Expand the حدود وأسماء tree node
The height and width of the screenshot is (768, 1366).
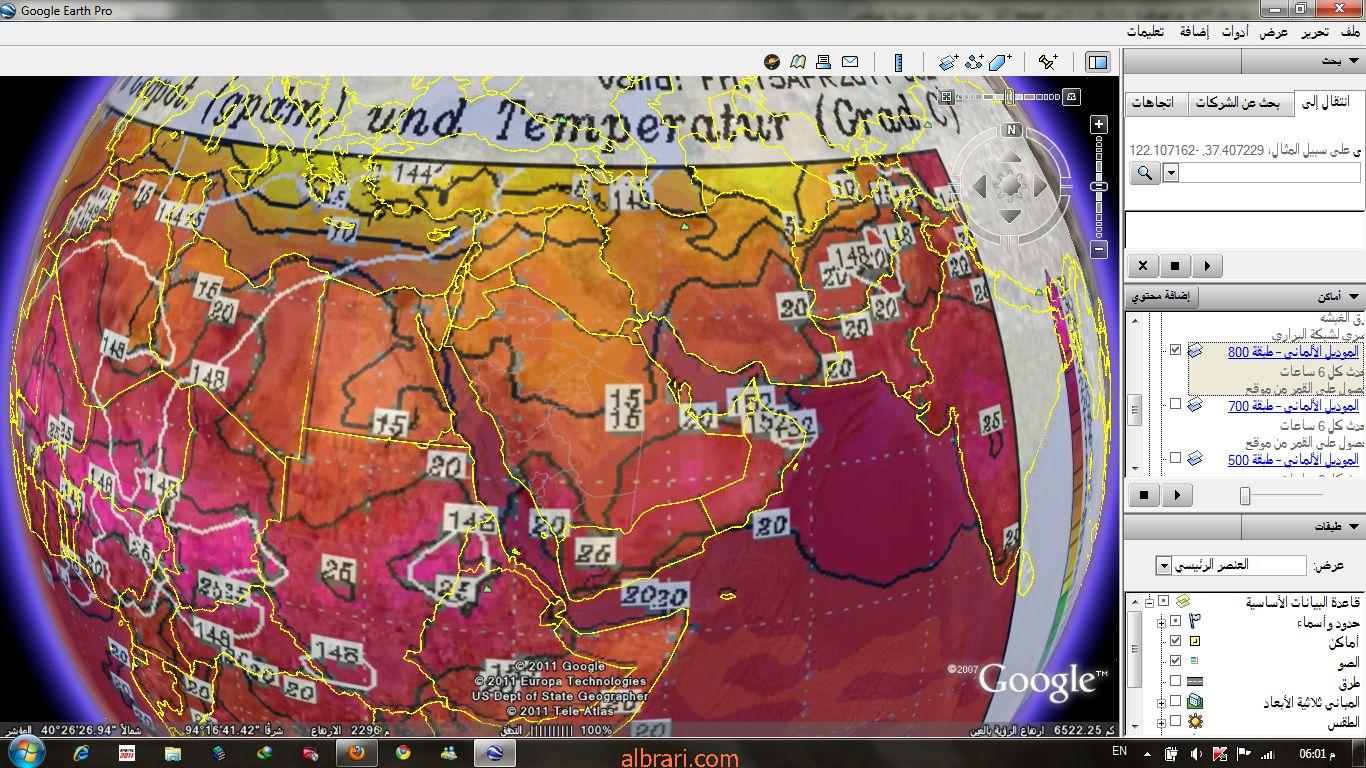click(x=1161, y=624)
